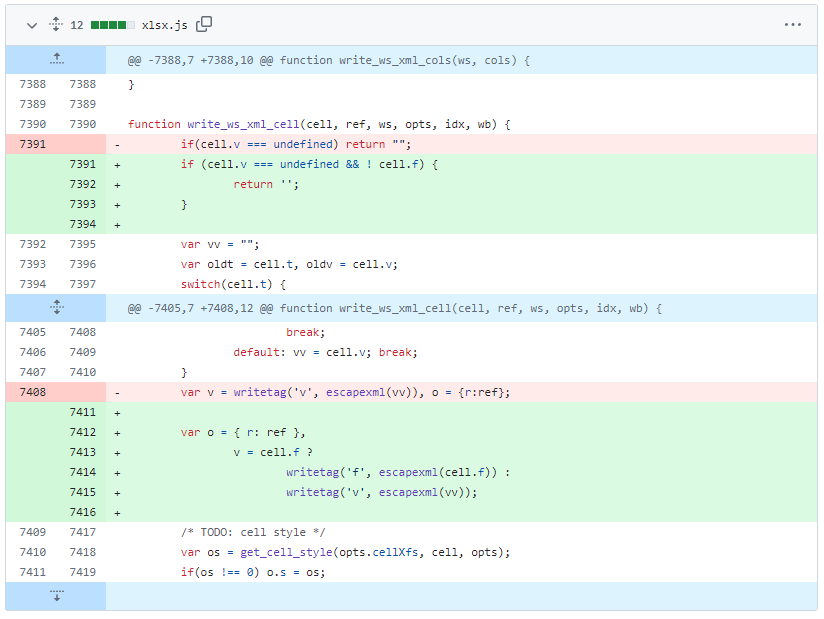Click the expand arrows in the -7405 hunk bar
Image resolution: width=824 pixels, height=619 pixels.
[x=56, y=307]
